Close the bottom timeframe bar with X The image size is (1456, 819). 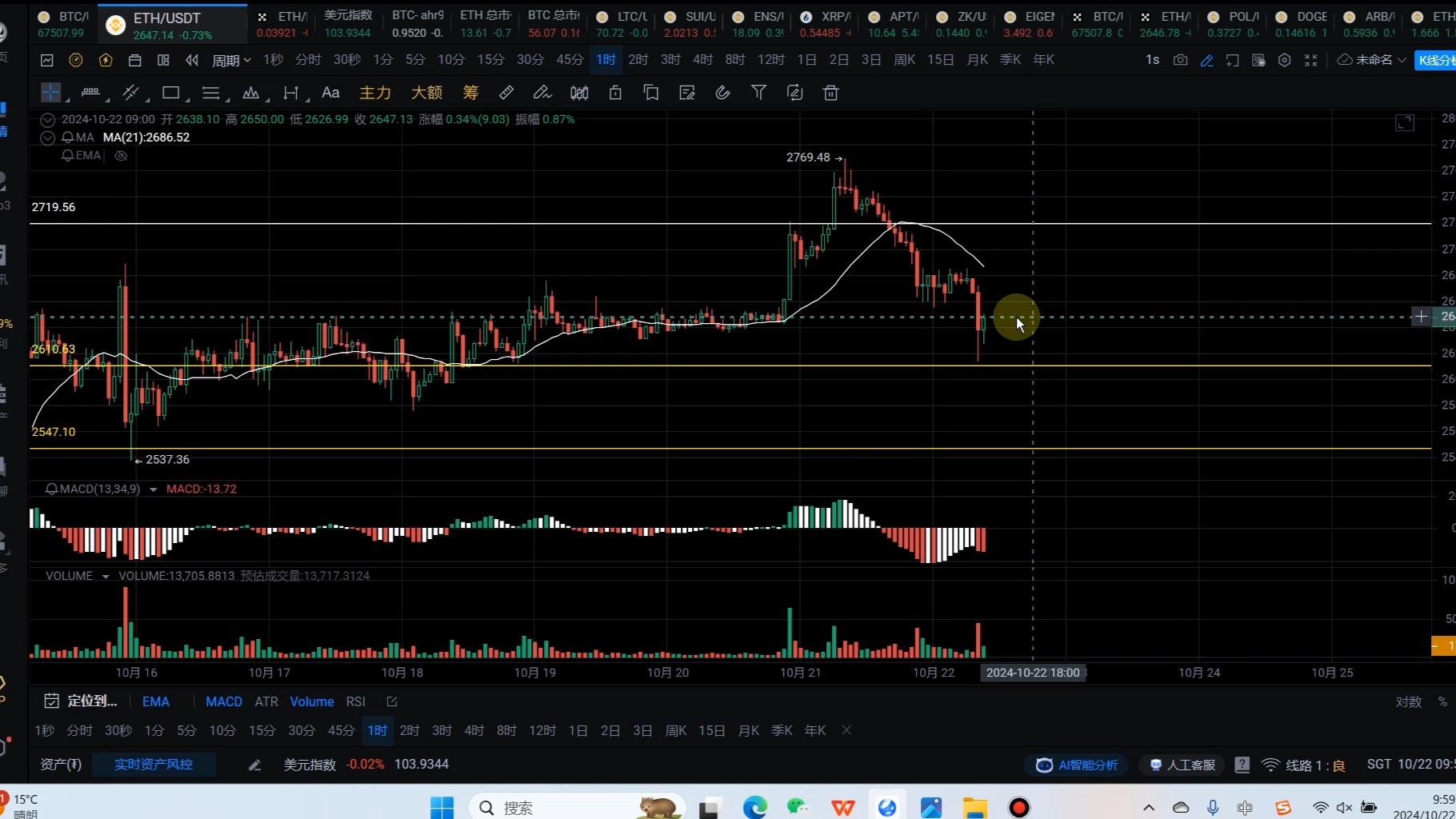pyautogui.click(x=846, y=730)
